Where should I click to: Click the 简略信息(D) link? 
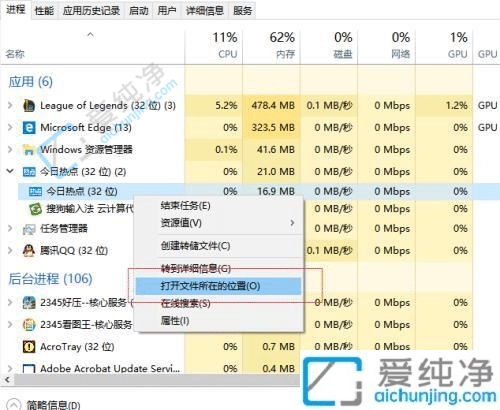[x=53, y=405]
